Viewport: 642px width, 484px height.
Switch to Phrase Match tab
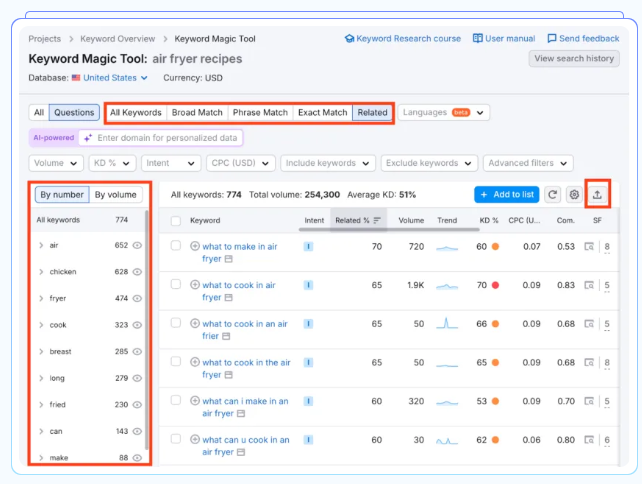pyautogui.click(x=260, y=112)
